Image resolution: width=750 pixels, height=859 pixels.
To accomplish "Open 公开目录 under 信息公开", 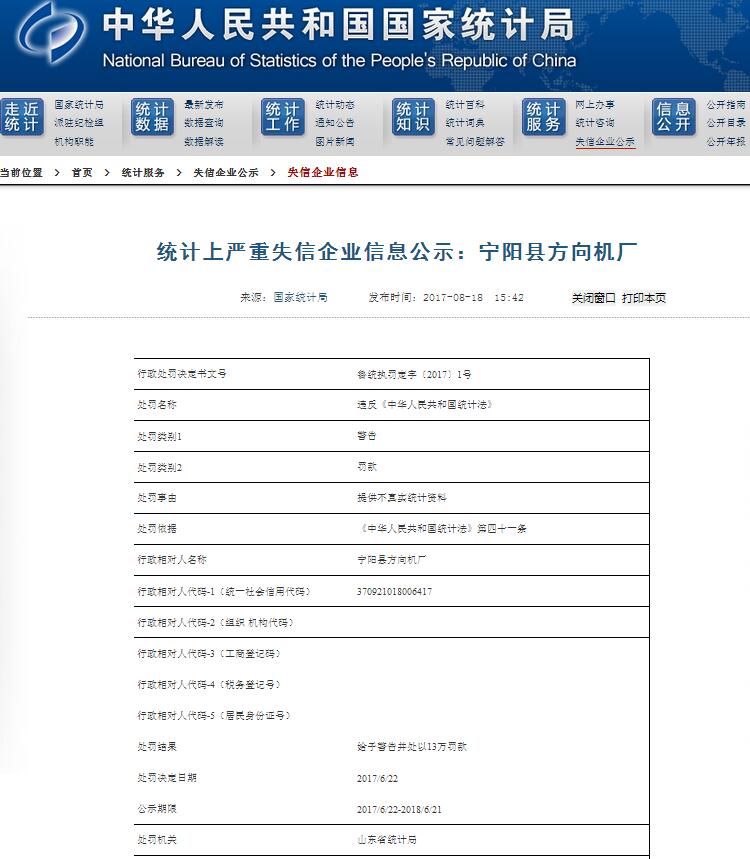I will tap(726, 123).
